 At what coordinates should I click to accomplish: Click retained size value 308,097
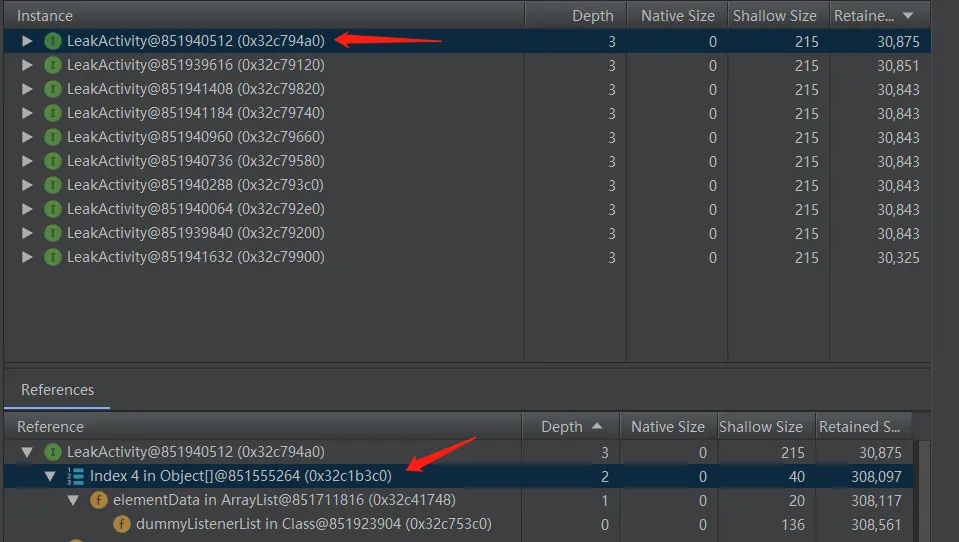point(876,477)
